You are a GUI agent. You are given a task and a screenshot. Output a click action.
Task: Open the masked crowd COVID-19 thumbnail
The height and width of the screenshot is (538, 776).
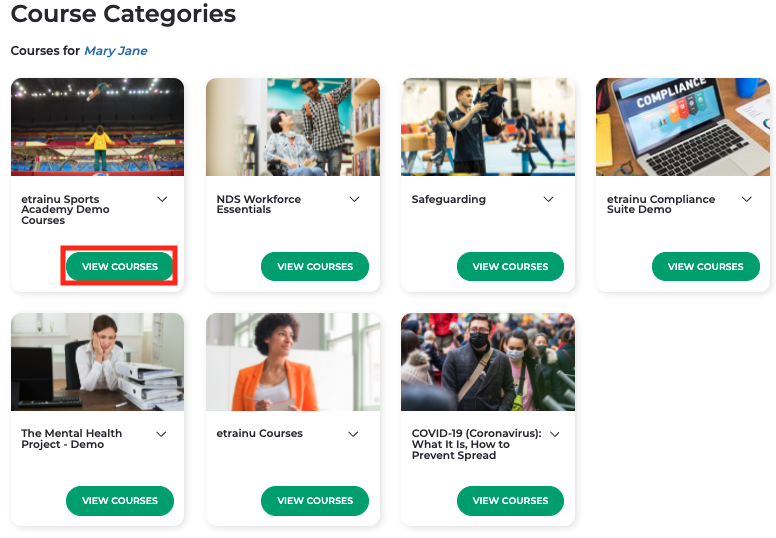pyautogui.click(x=488, y=361)
